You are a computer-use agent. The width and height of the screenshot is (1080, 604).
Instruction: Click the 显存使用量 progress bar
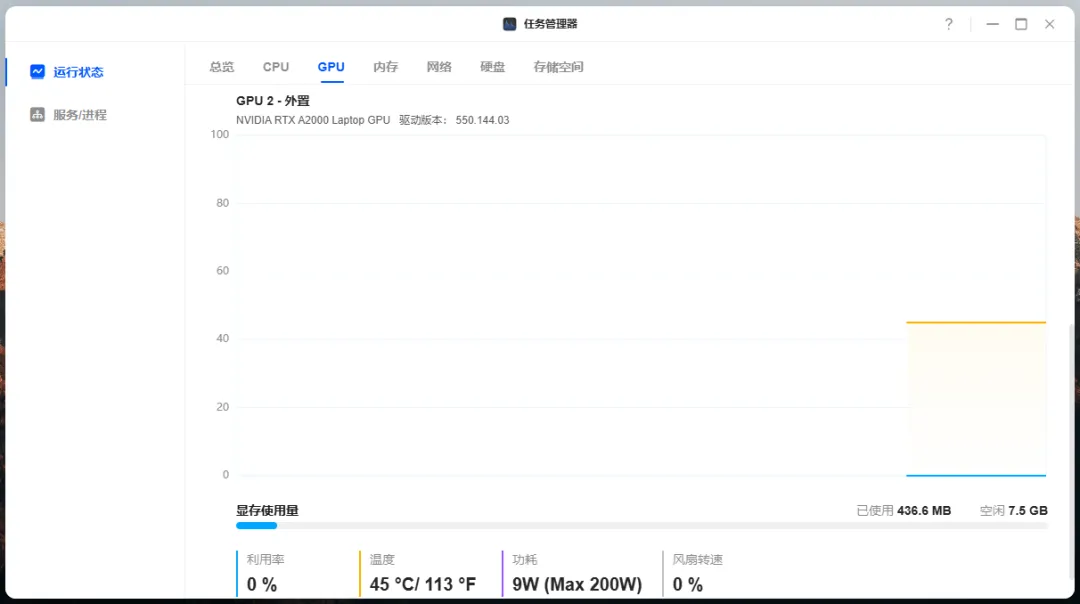(x=642, y=525)
